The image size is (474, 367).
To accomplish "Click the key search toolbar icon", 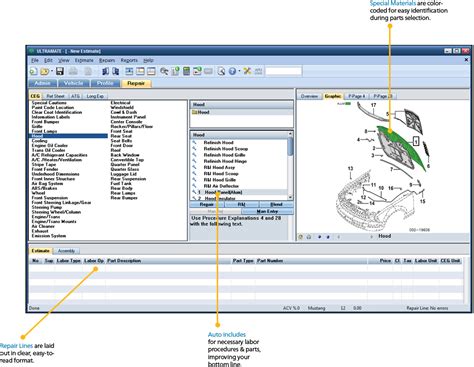I will coord(164,71).
